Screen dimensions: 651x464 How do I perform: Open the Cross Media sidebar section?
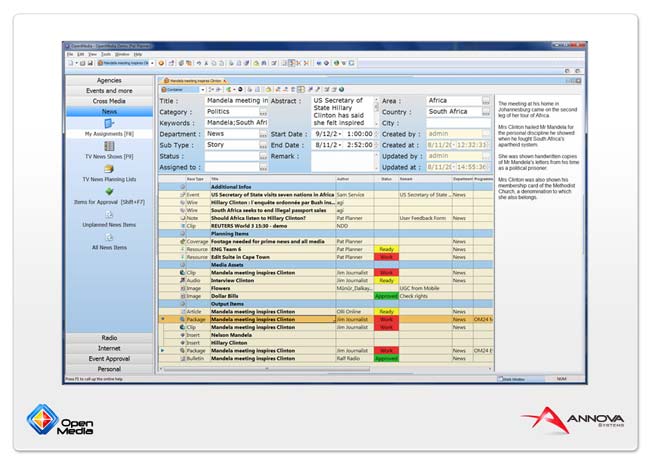click(x=109, y=101)
